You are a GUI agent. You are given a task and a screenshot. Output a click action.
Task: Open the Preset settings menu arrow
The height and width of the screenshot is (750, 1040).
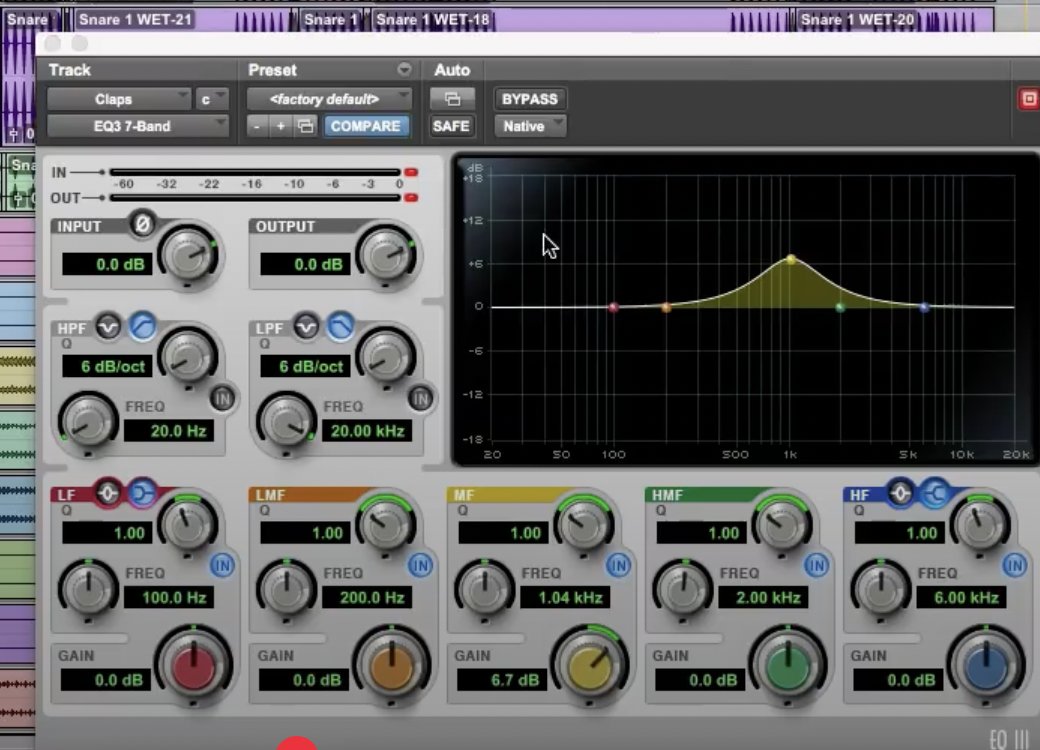pos(404,70)
